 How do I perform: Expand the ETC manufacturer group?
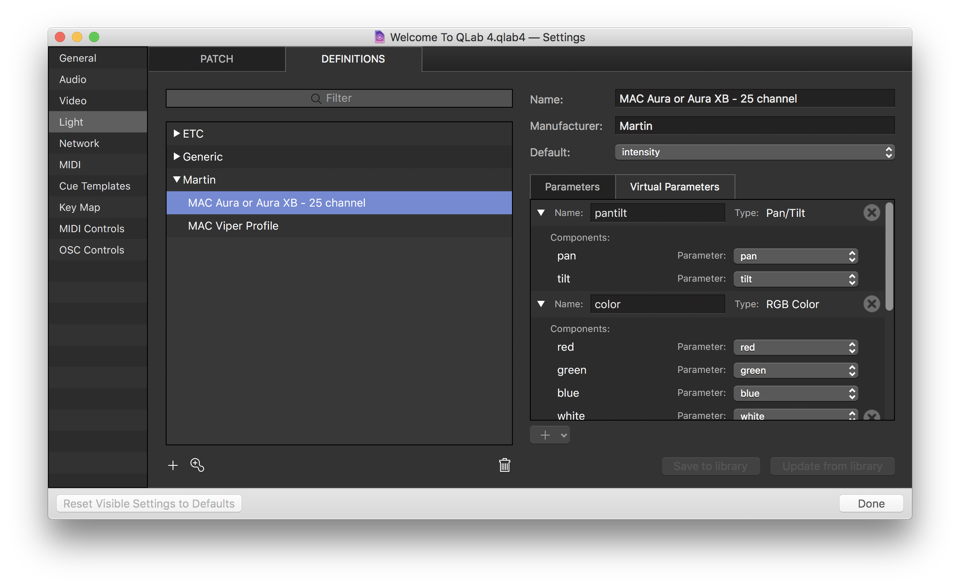click(177, 133)
